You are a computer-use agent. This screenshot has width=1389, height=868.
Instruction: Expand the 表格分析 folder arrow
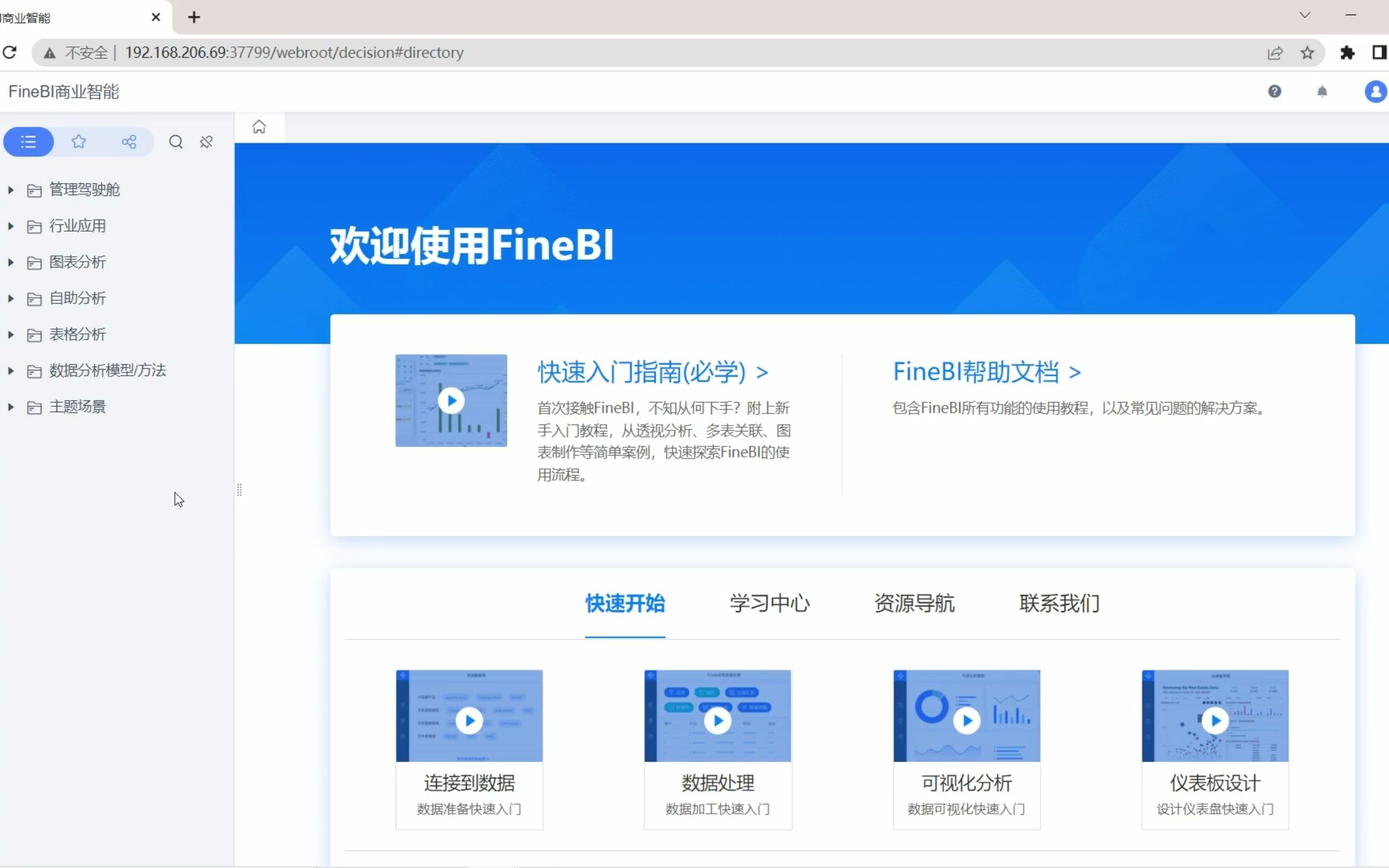11,335
